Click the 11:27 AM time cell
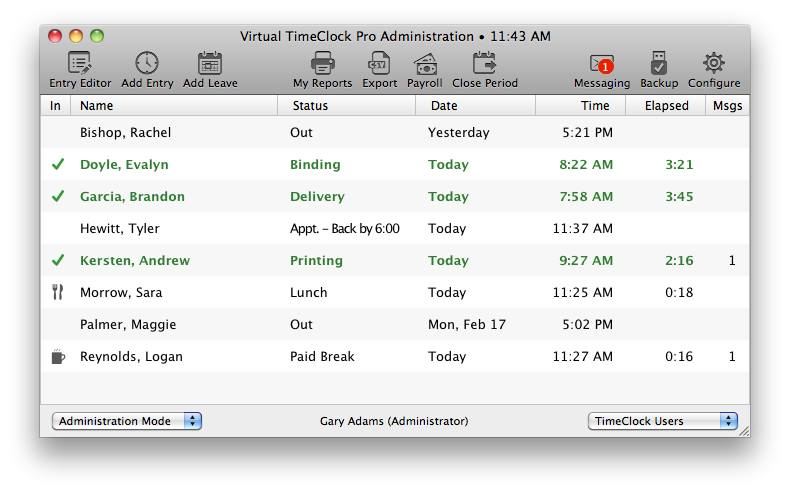The width and height of the screenshot is (790, 492). point(582,357)
